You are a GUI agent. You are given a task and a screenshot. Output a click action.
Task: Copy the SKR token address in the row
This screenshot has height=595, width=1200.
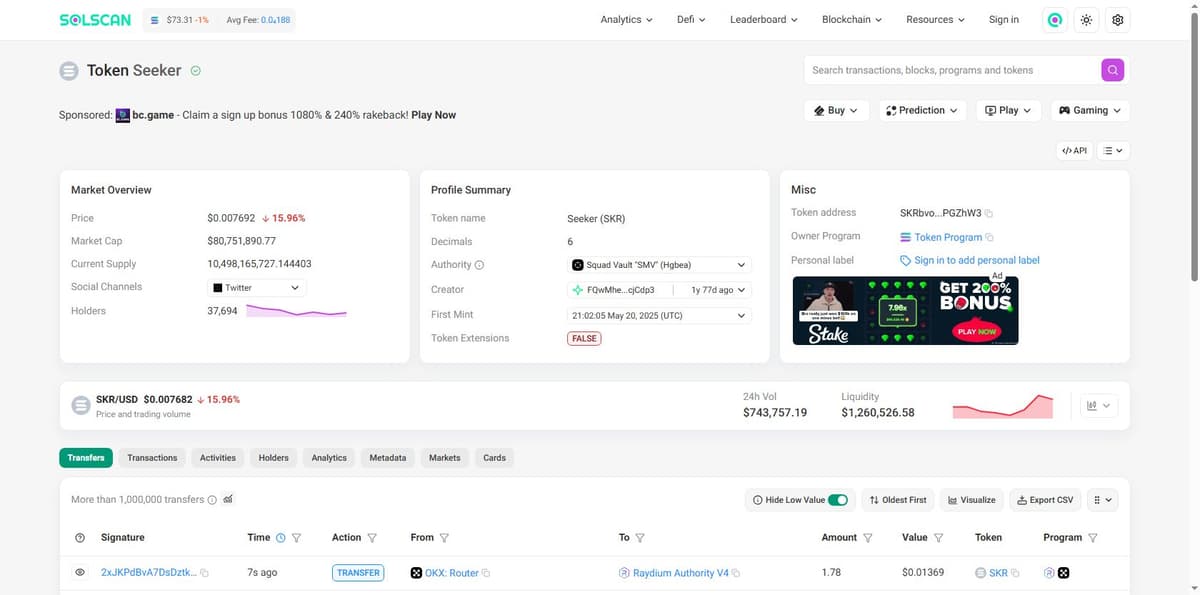1015,573
